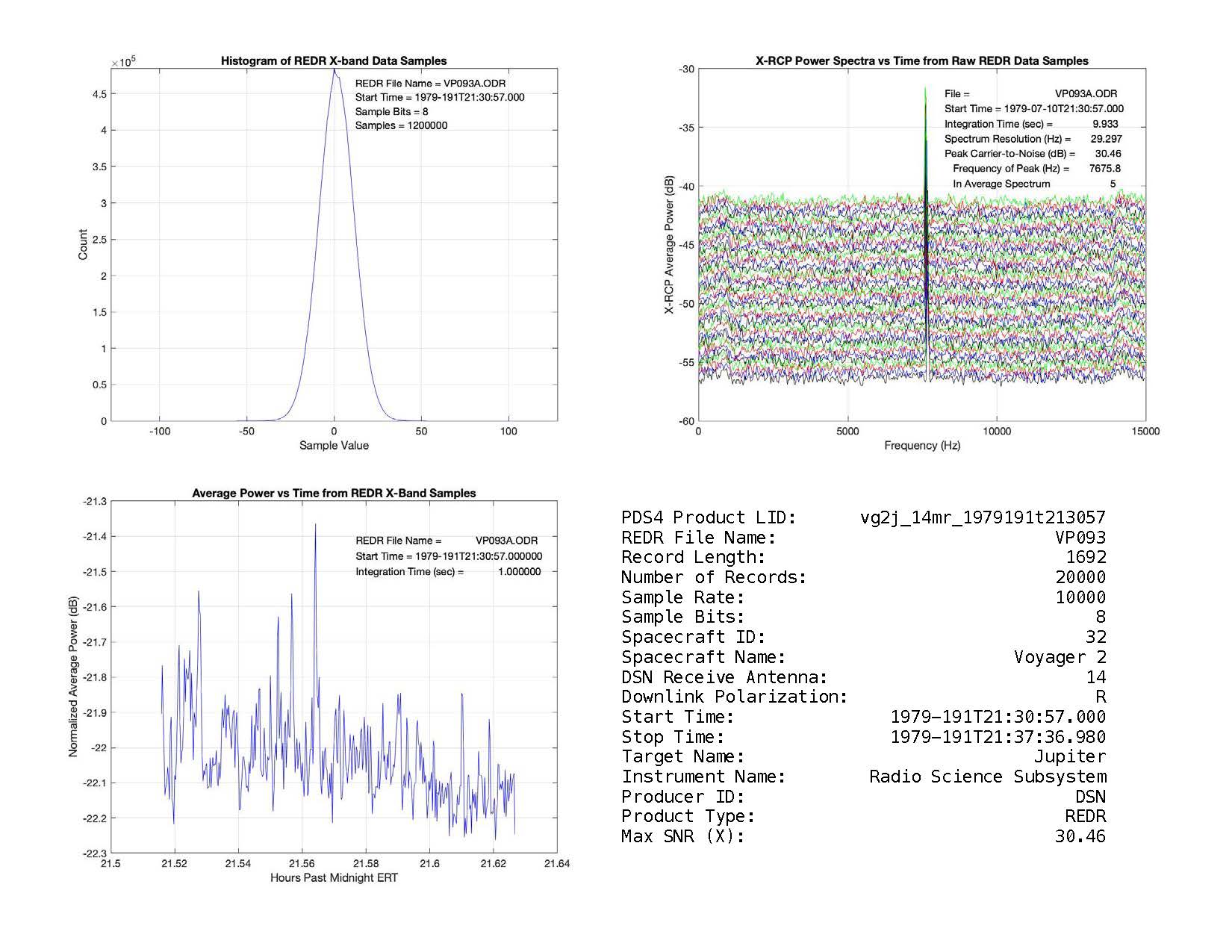1232x952 pixels.
Task: Click the Stop Time value in metadata table
Action: [998, 737]
